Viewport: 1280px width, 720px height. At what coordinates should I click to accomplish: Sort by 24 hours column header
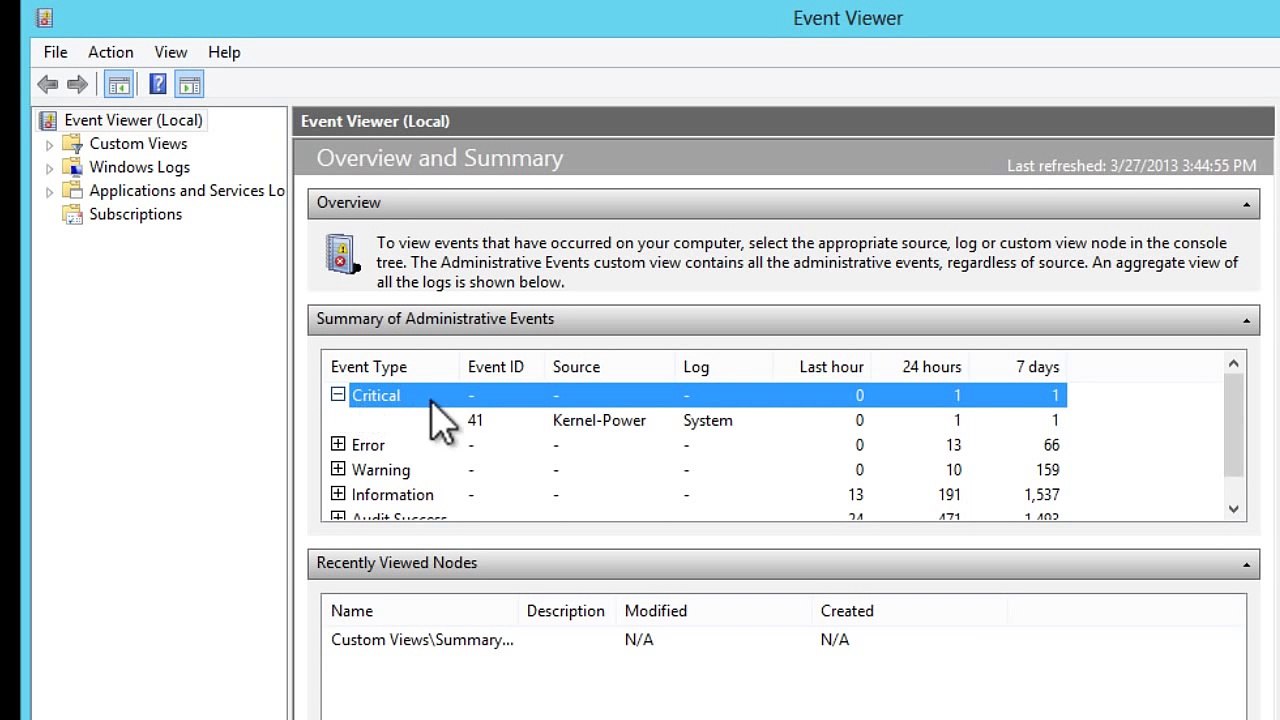pyautogui.click(x=918, y=367)
